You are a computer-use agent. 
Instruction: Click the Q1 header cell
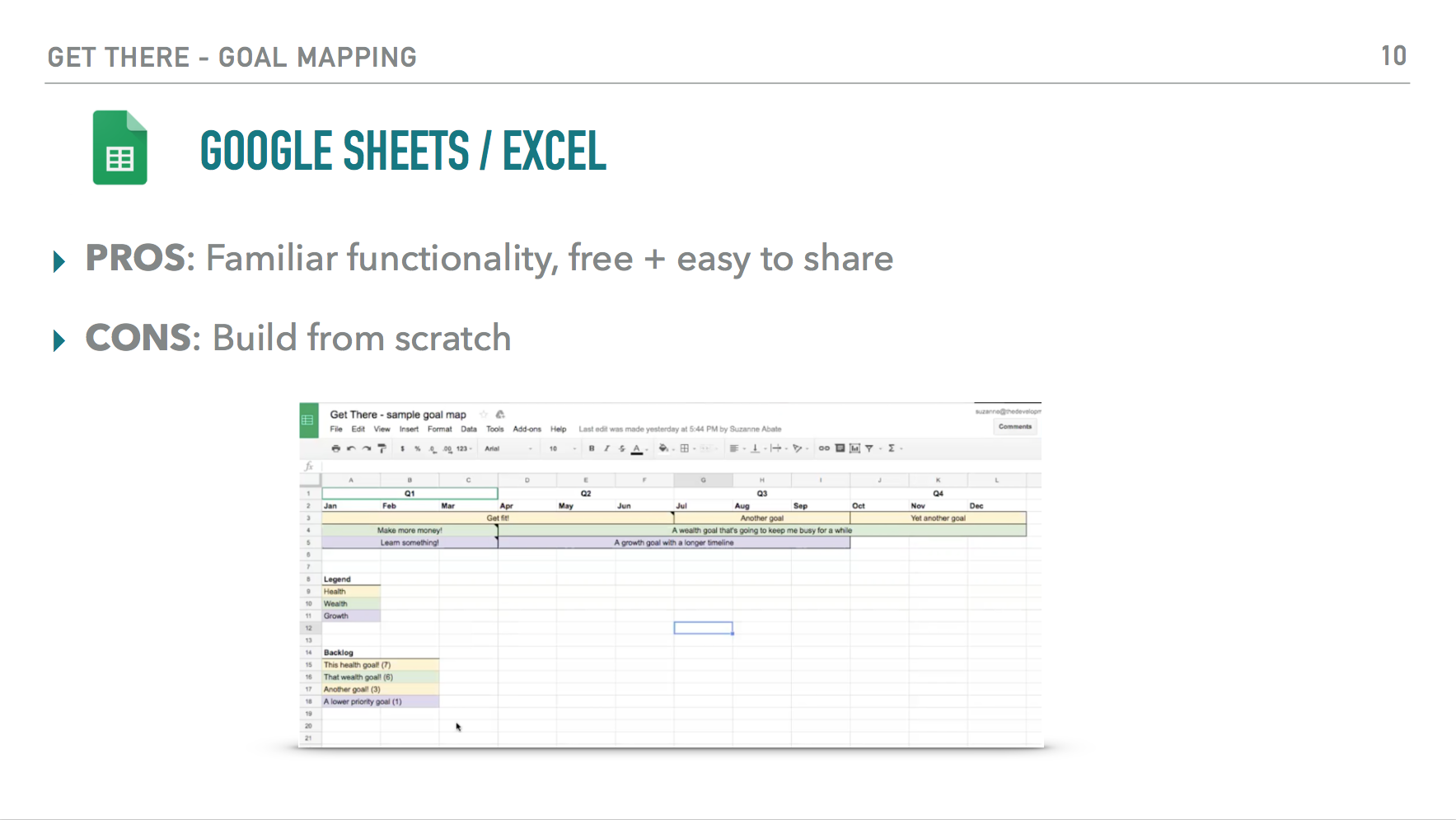click(x=410, y=494)
